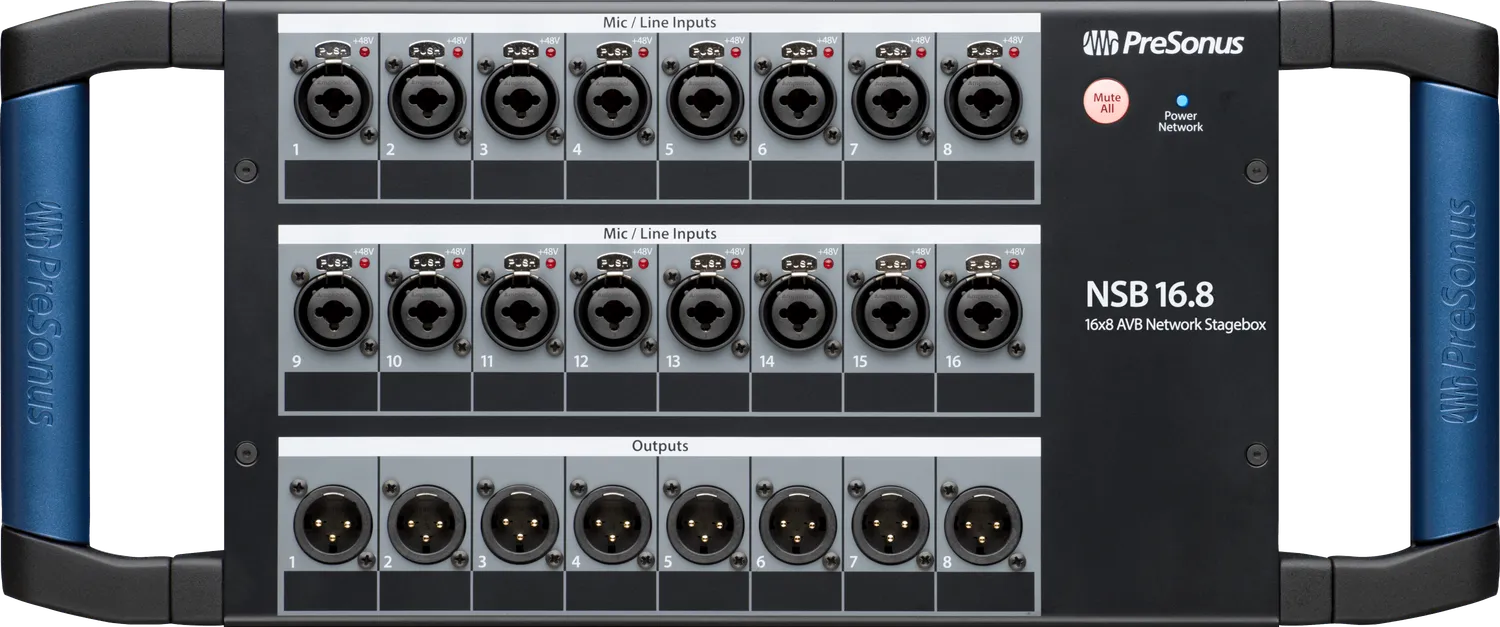
Task: Click the XLR connector for output 1
Action: [x=333, y=525]
